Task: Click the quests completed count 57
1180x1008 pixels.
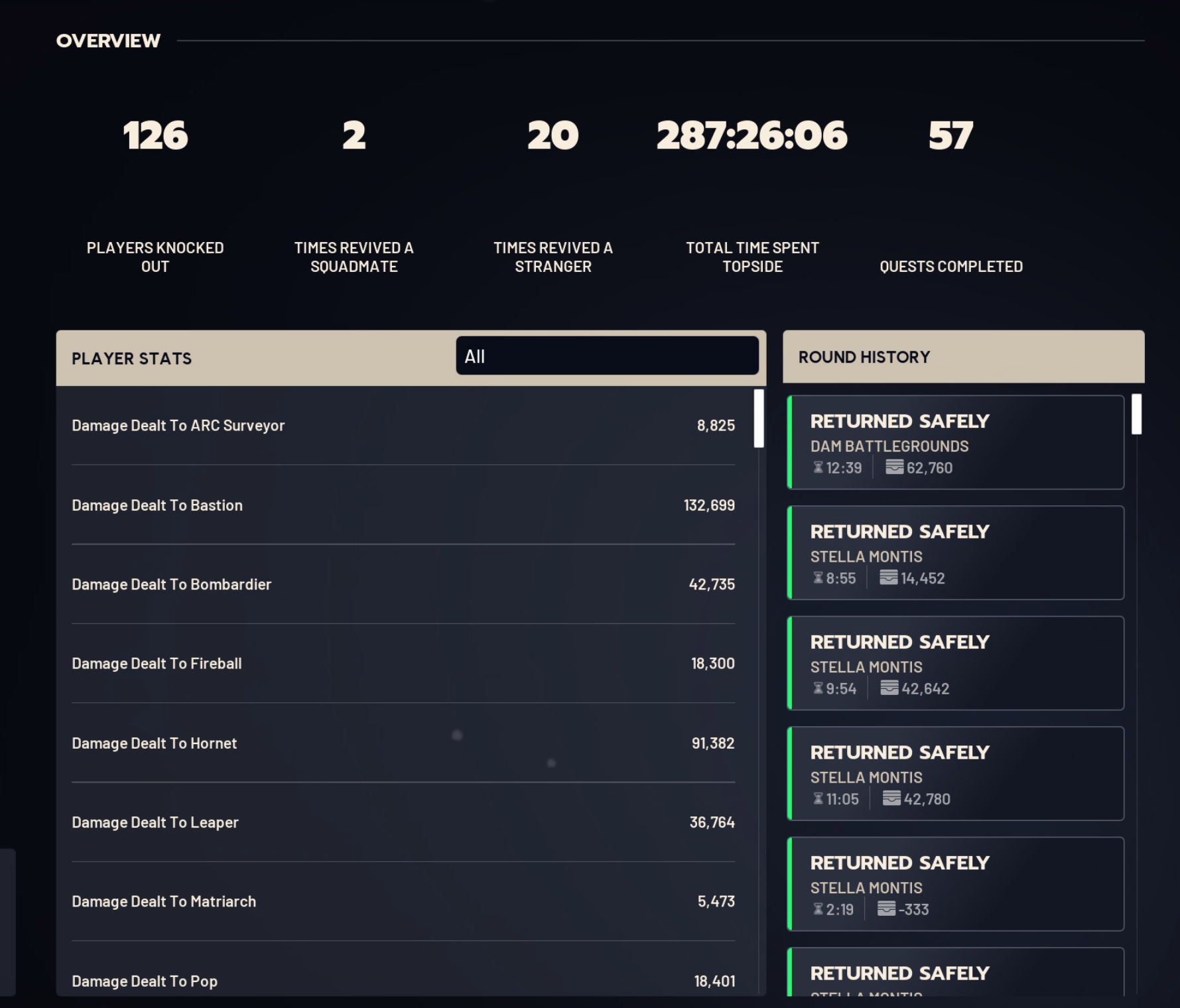Action: (x=951, y=135)
